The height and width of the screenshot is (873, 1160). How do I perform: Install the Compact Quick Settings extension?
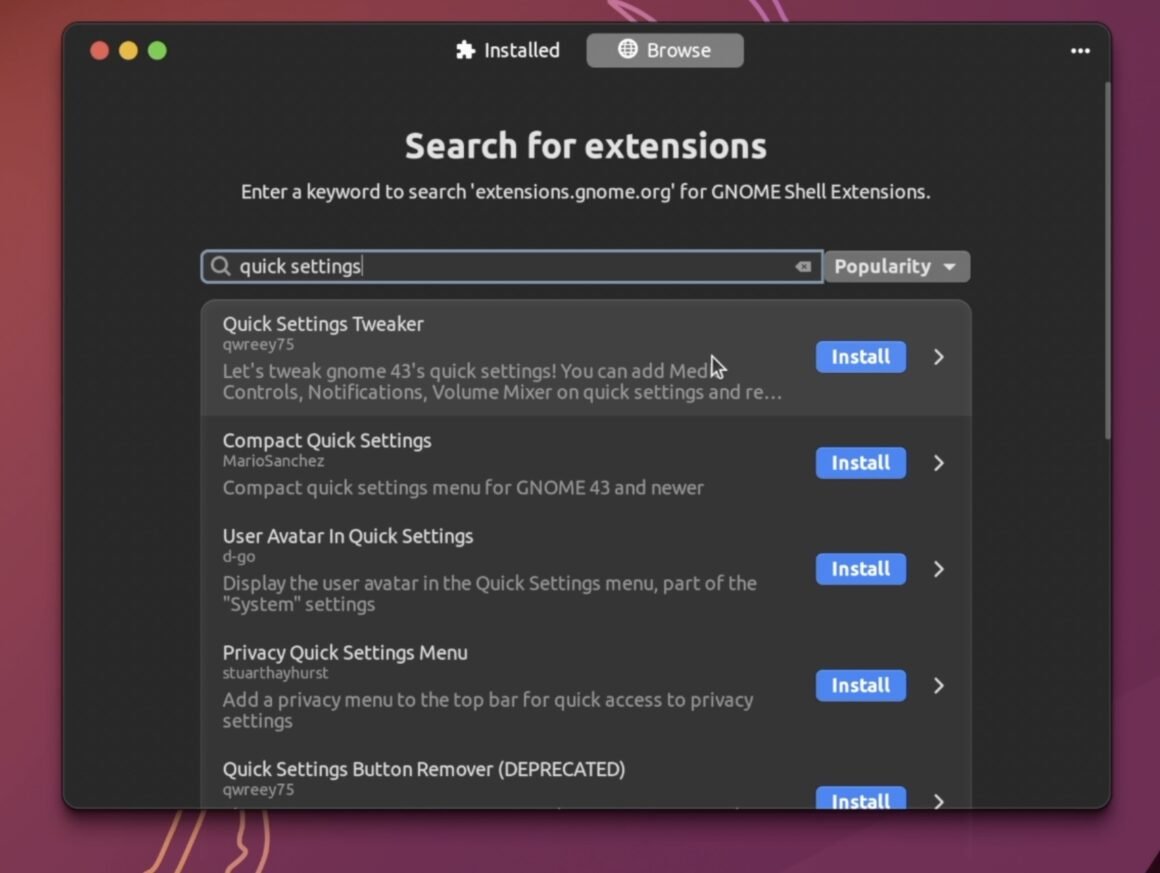860,463
